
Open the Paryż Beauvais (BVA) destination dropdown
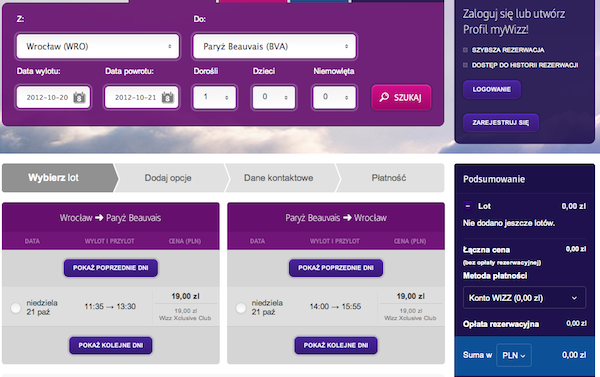pos(274,46)
